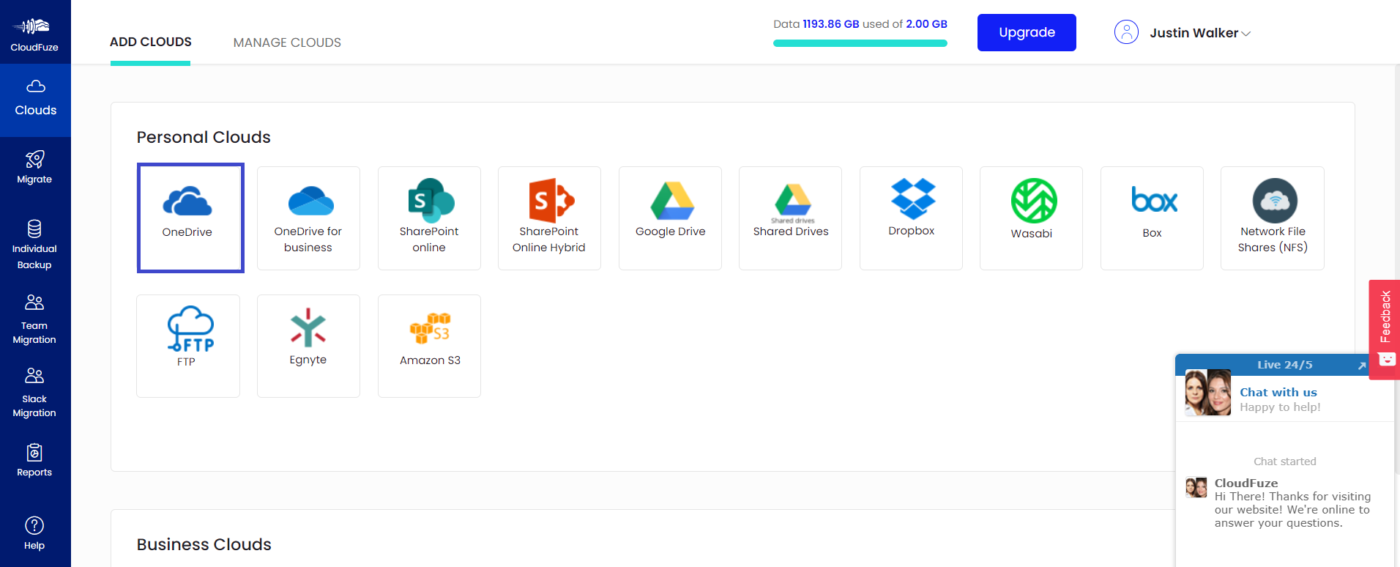1400x567 pixels.
Task: Open the Migrate rocket icon
Action: point(35,159)
